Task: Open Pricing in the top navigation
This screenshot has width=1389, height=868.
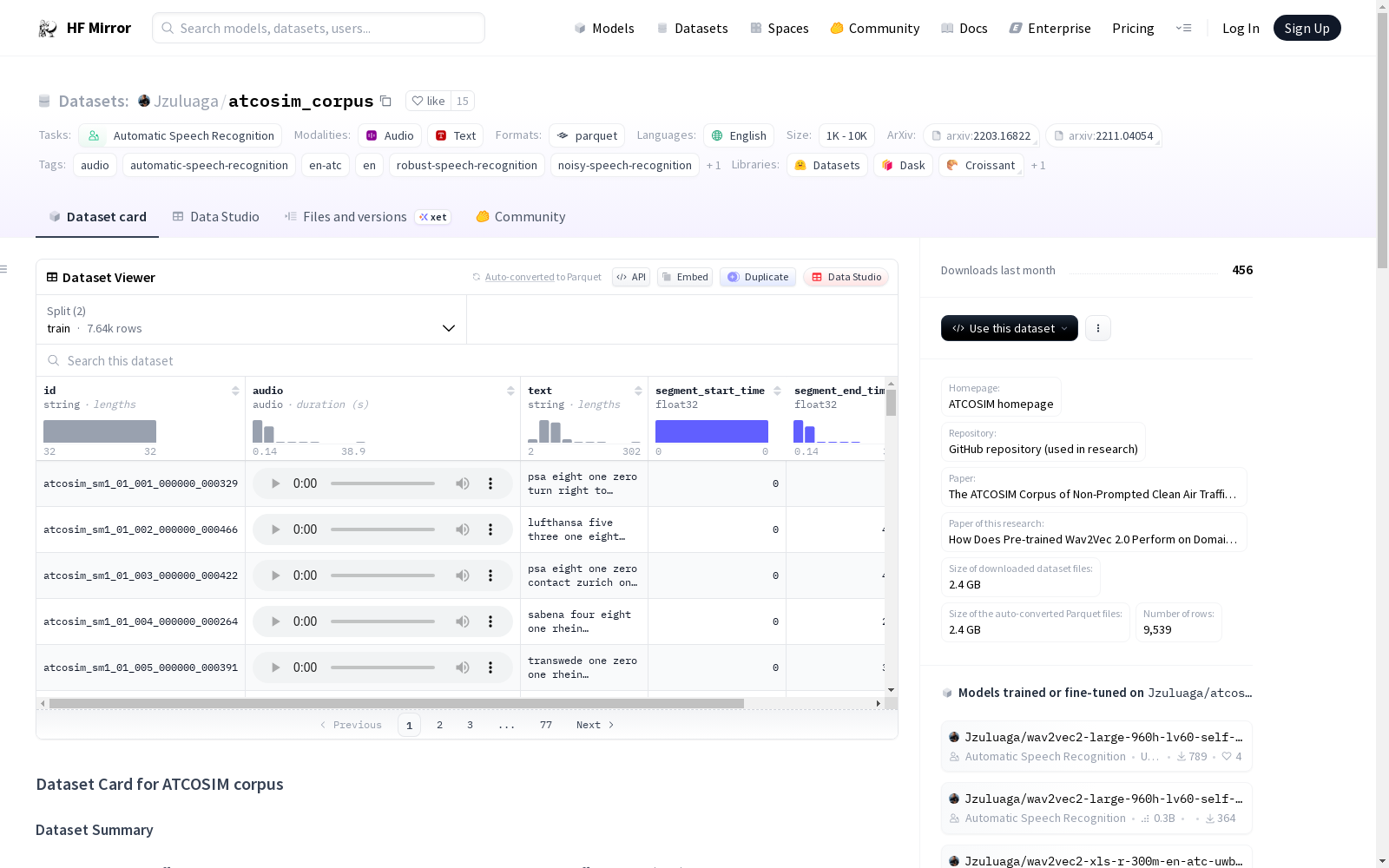Action: (x=1133, y=29)
